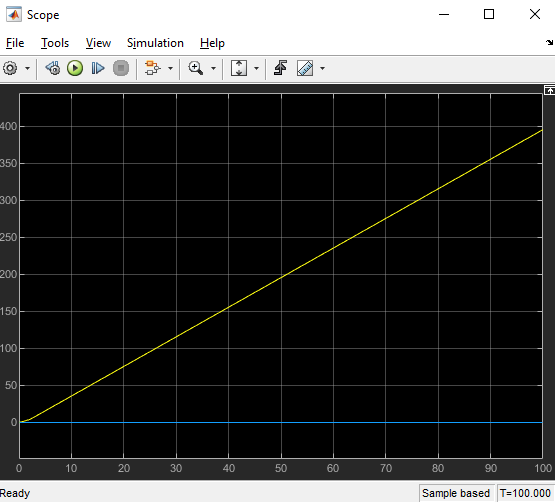Click the x-axis label 50
This screenshot has height=502, width=555.
click(x=281, y=468)
